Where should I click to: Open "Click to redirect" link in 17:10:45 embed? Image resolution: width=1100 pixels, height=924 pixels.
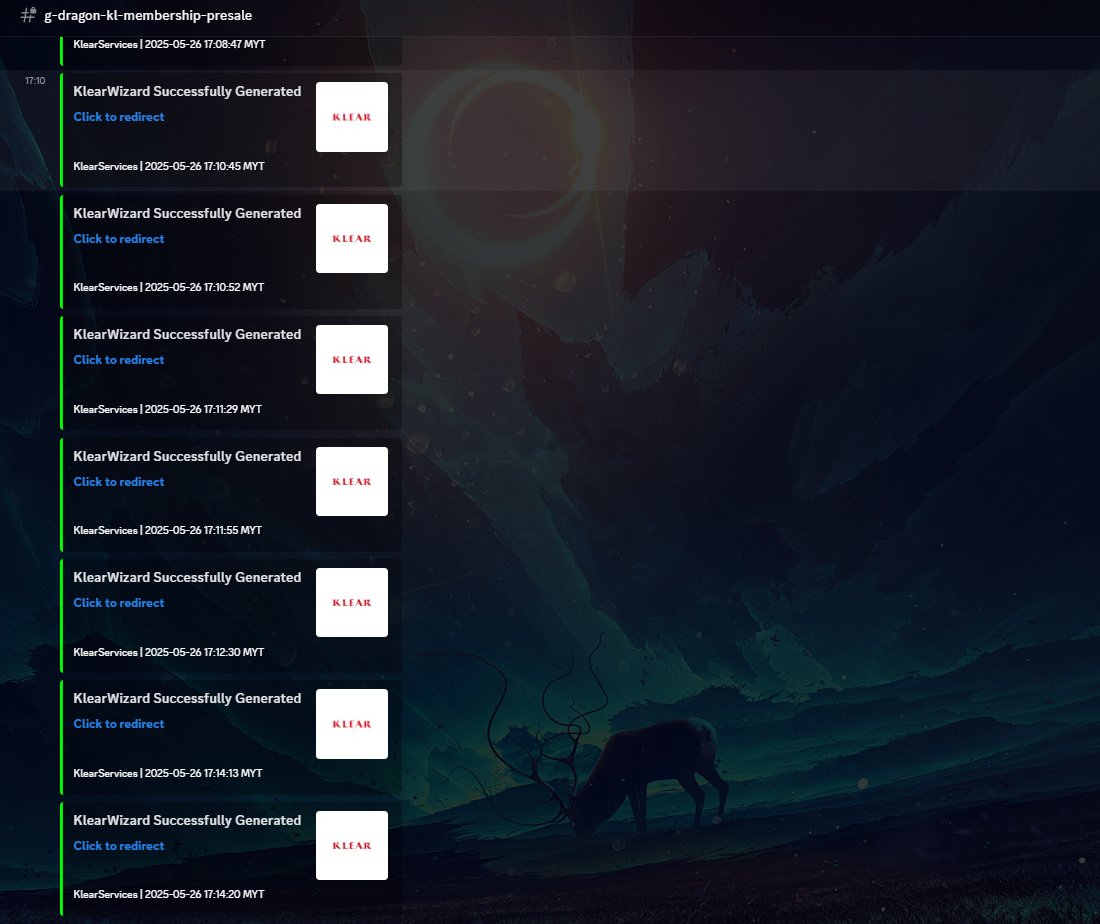point(119,116)
